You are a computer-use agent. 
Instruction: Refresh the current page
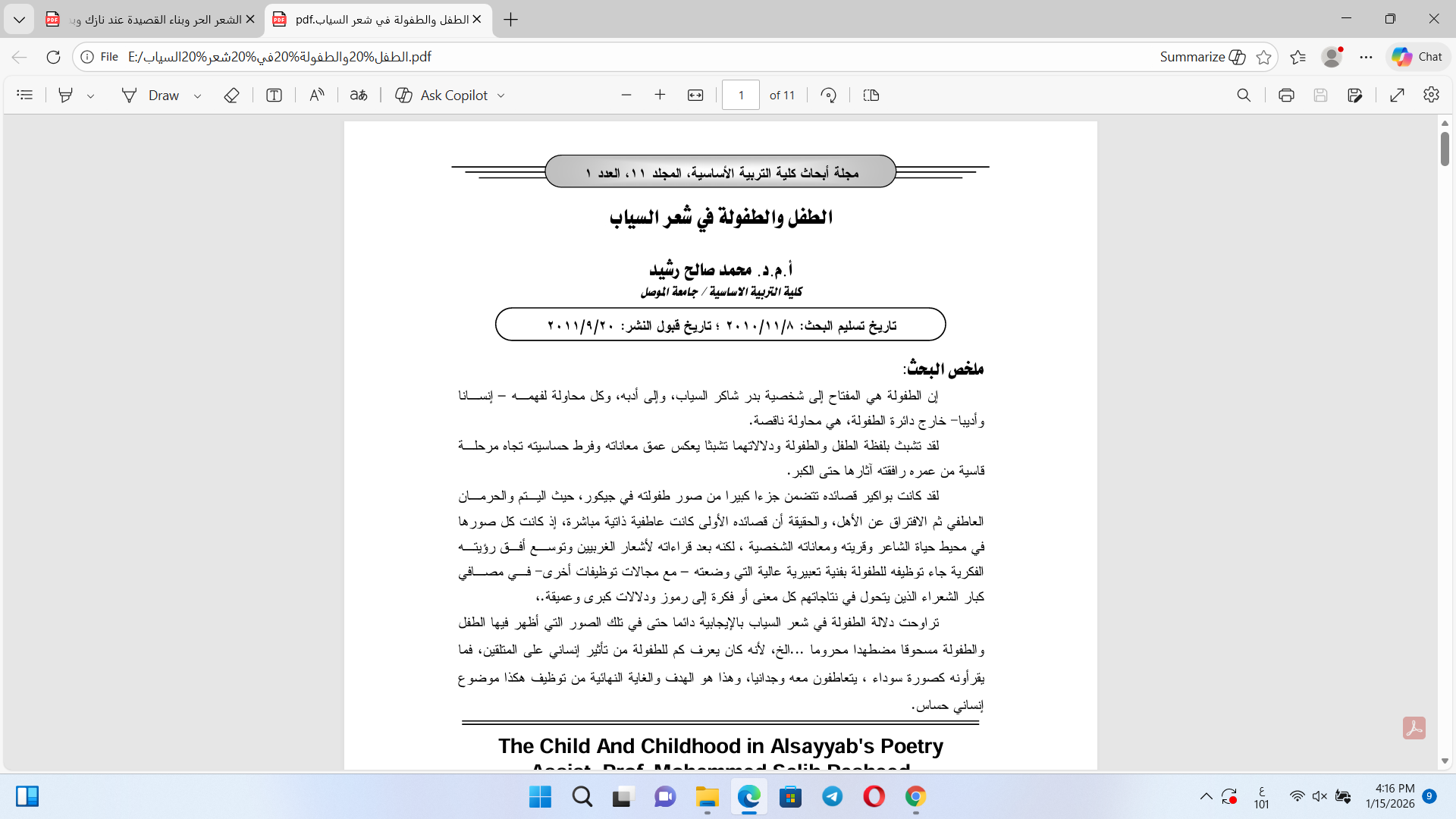(x=53, y=57)
